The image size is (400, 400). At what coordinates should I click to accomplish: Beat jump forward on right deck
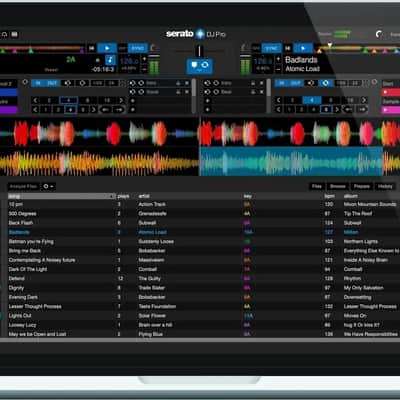point(362,109)
